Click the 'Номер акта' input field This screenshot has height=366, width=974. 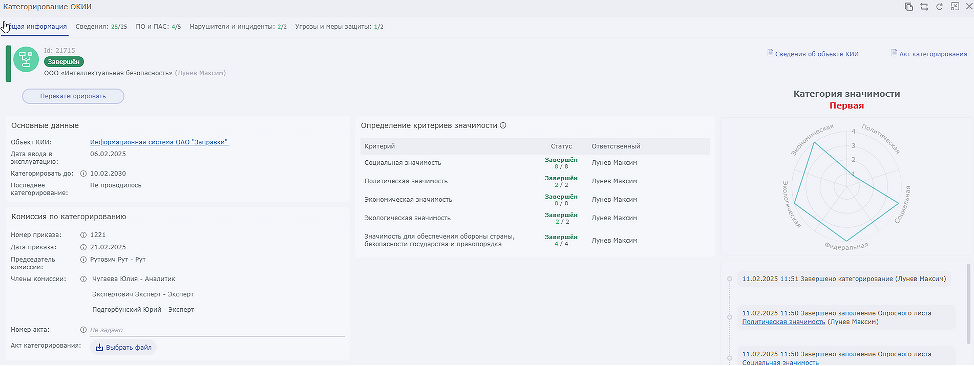pos(217,330)
